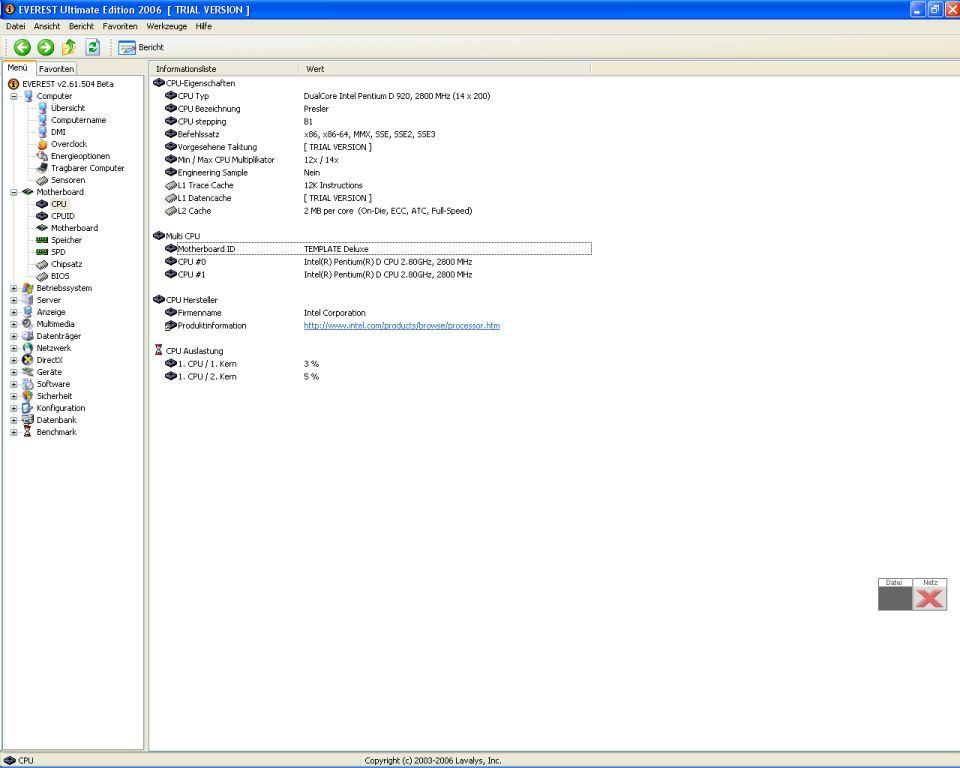960x768 pixels.
Task: Select the Firmenname row
Action: click(x=372, y=313)
